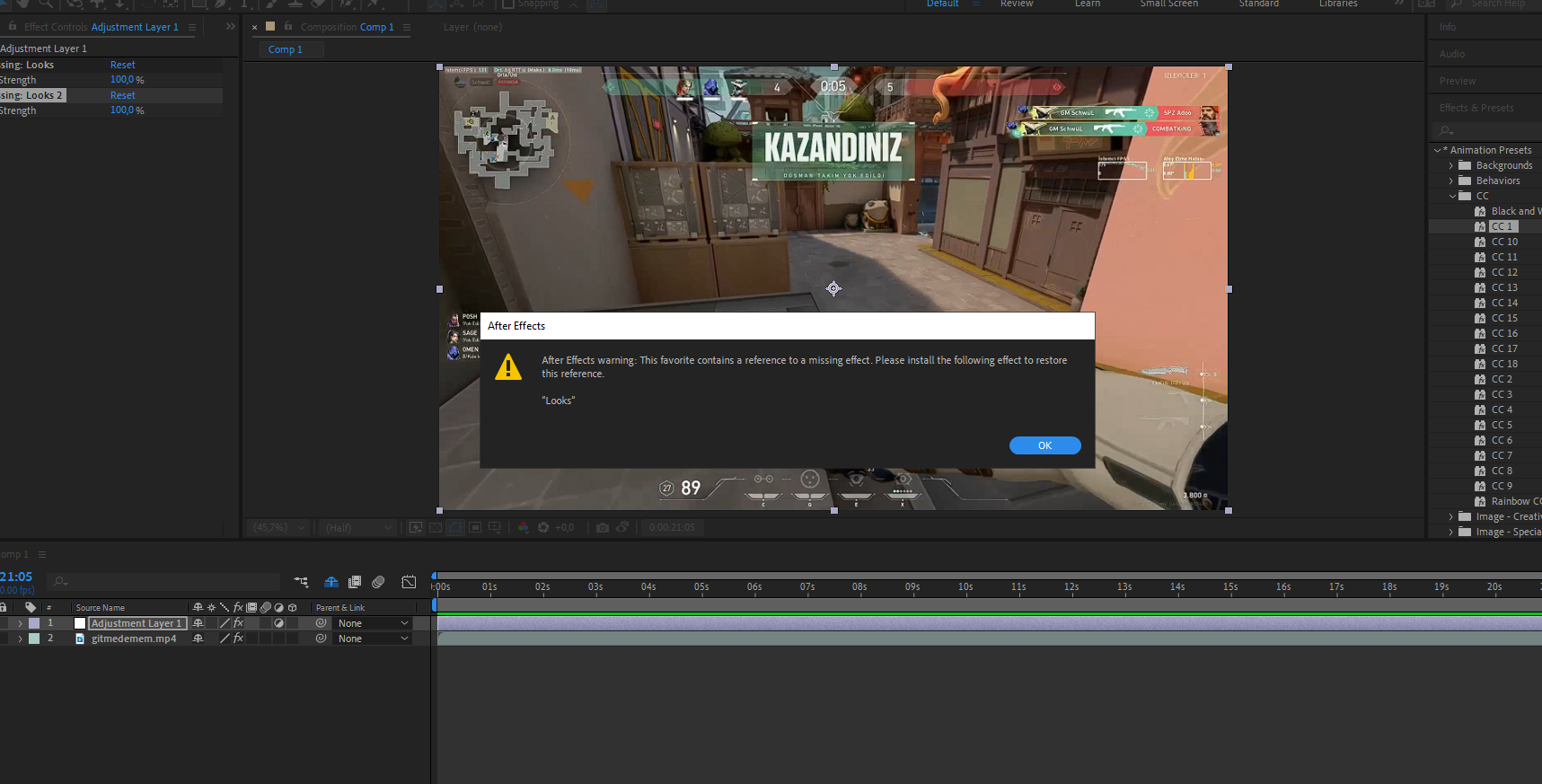1542x784 pixels.
Task: Open the Half resolution dropdown
Action: coord(358,527)
